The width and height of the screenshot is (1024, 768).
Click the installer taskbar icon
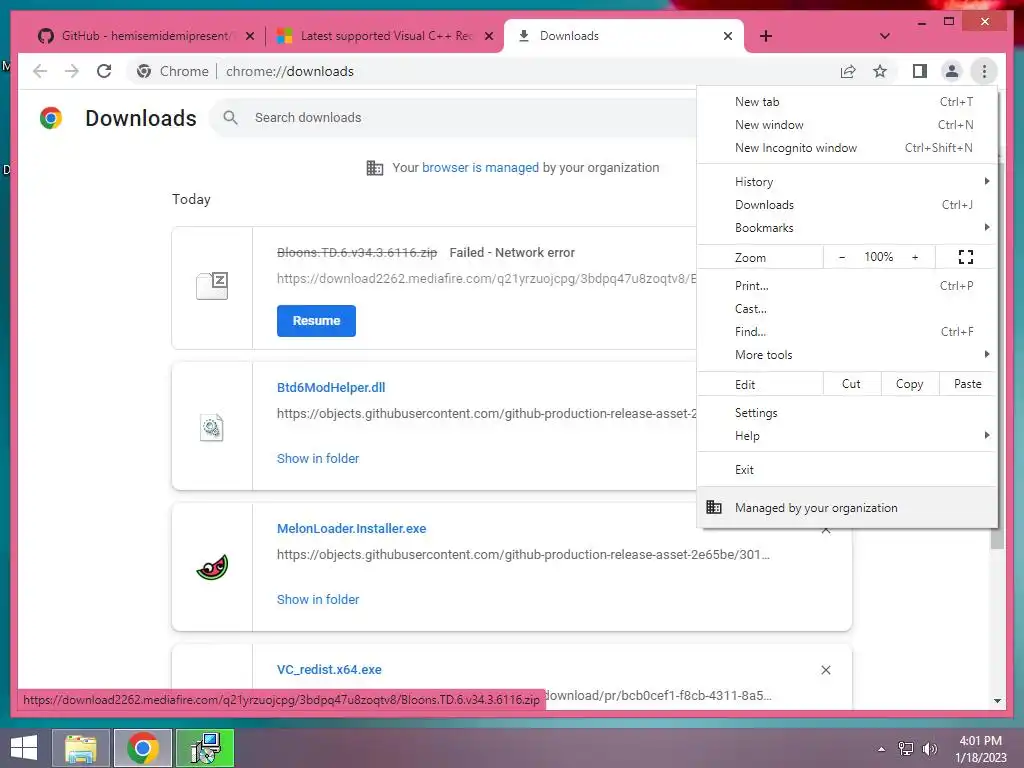click(x=205, y=748)
